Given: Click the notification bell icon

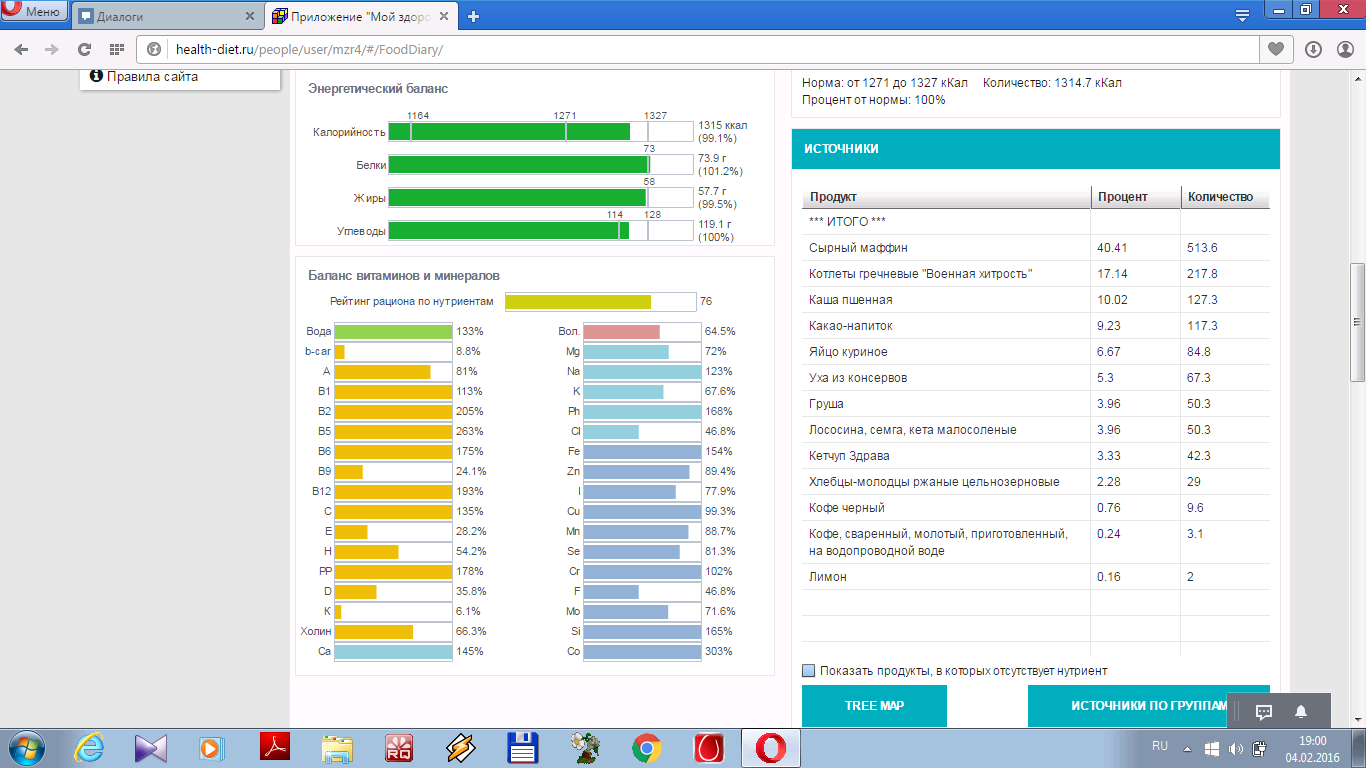Looking at the screenshot, I should pos(1301,711).
